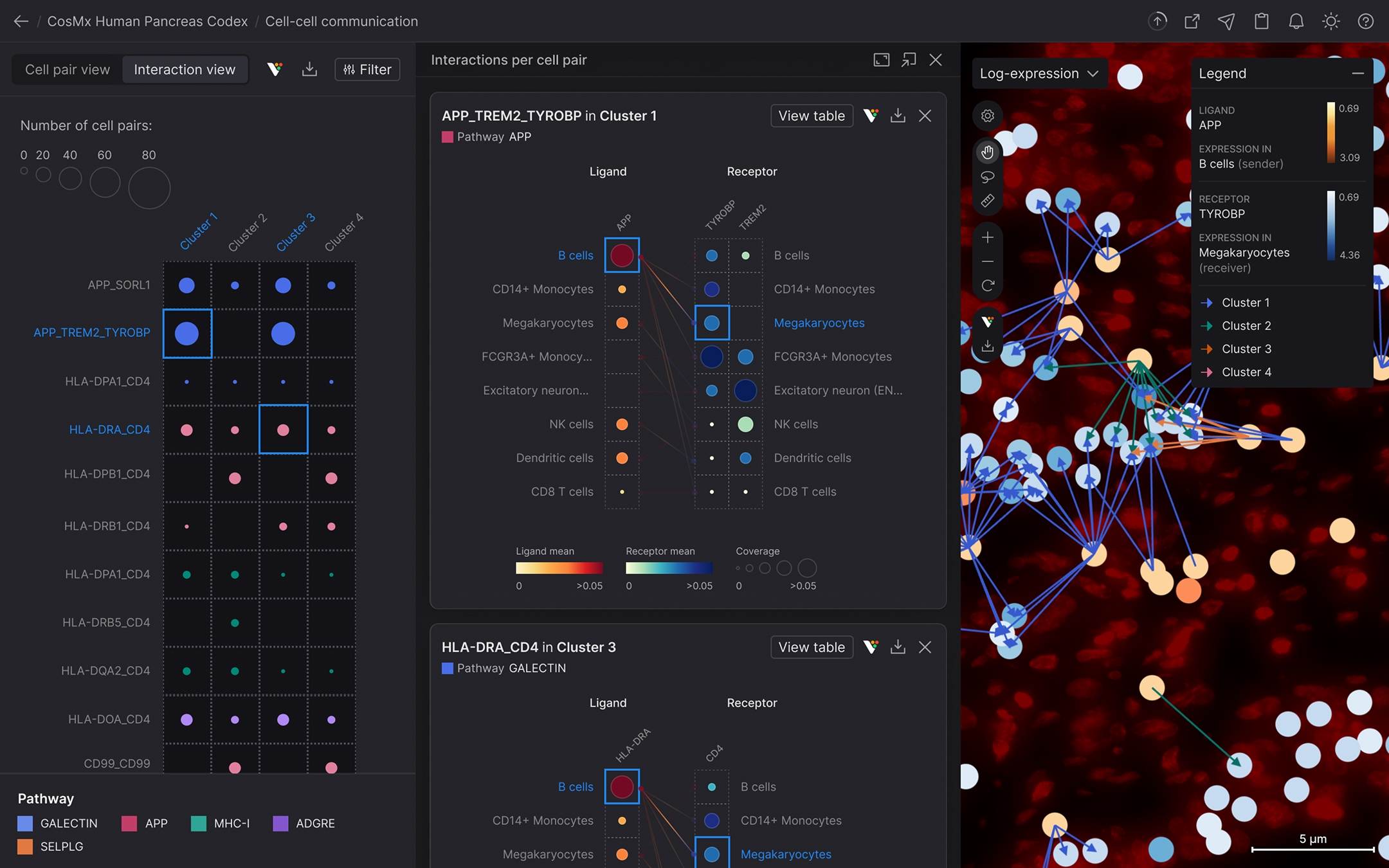Screen dimensions: 1389x868
Task: Open map settings gear
Action: (x=987, y=116)
